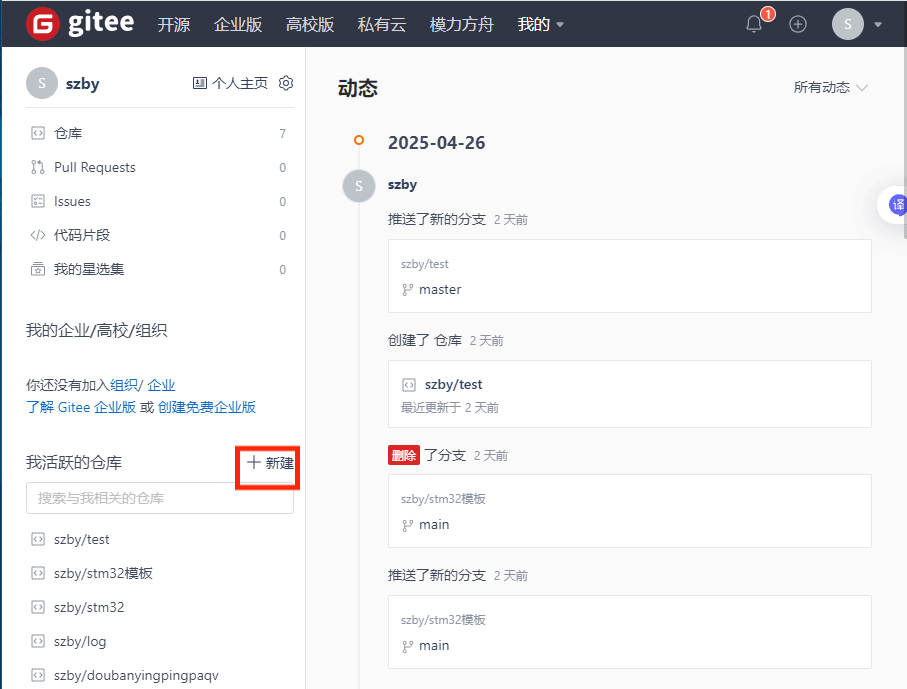
Task: Focus the 搜索与我相关的仓库 search field
Action: click(160, 498)
